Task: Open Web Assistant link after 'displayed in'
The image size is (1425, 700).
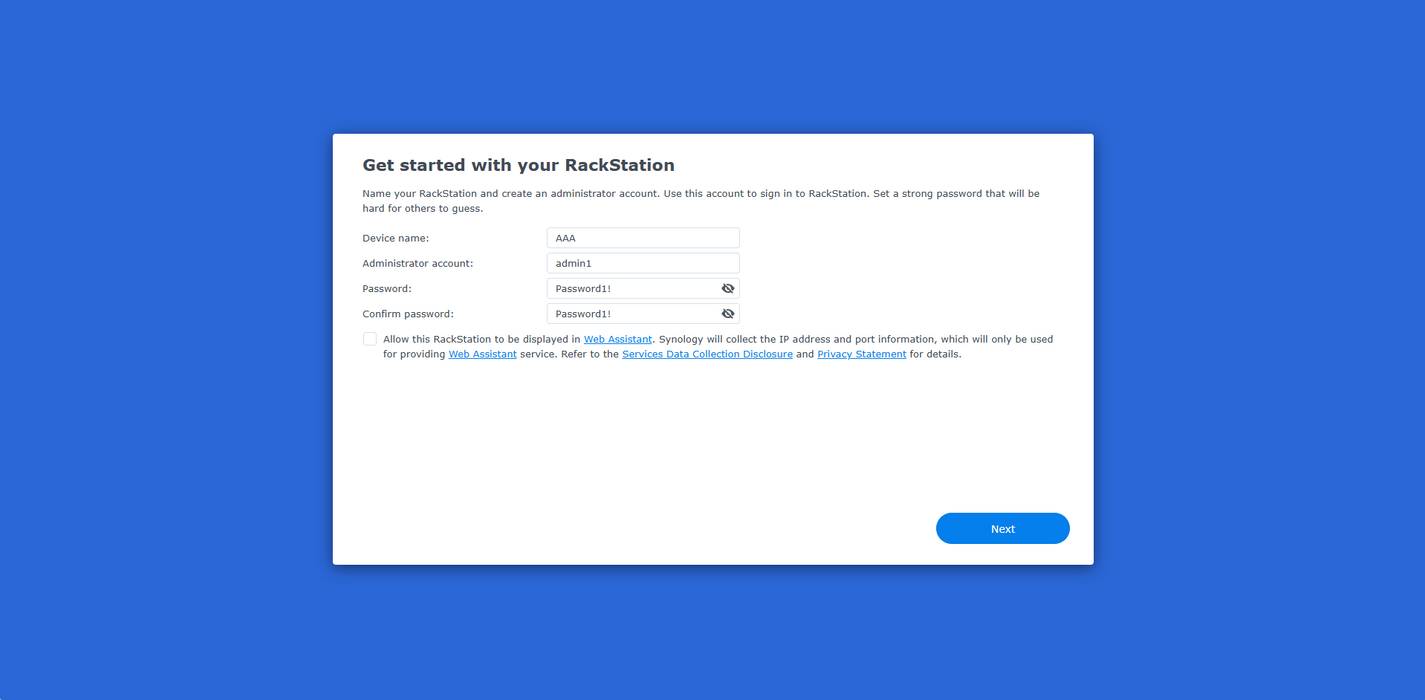Action: 617,339
